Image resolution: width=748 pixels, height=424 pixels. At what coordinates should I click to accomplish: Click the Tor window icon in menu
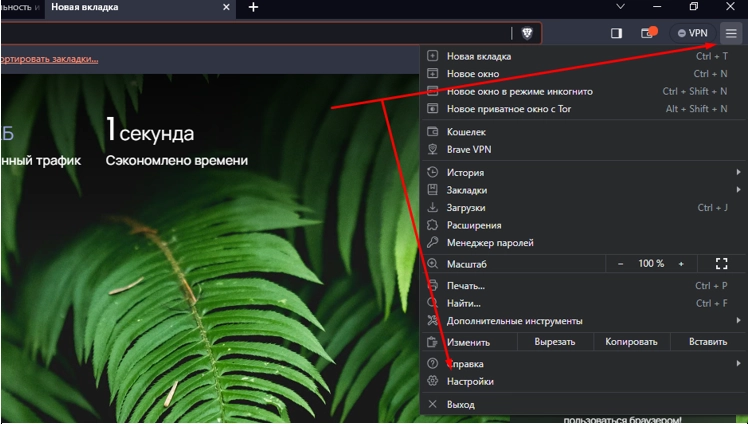pos(432,109)
